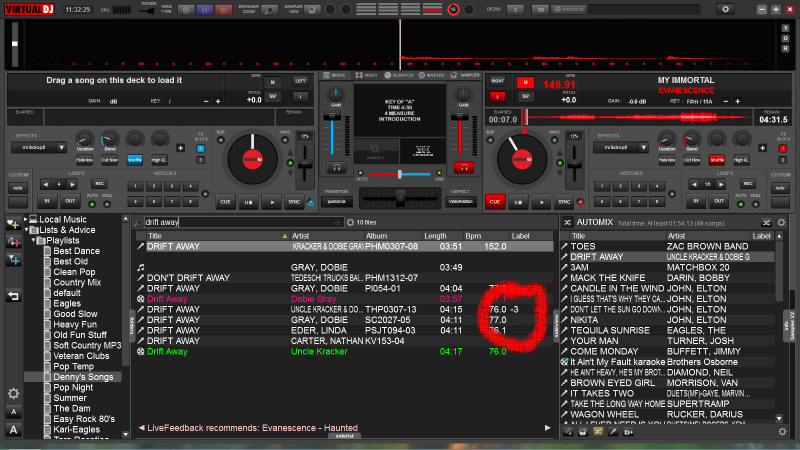800x450 pixels.
Task: Enable left deck headphone cue button
Action: coord(336,167)
